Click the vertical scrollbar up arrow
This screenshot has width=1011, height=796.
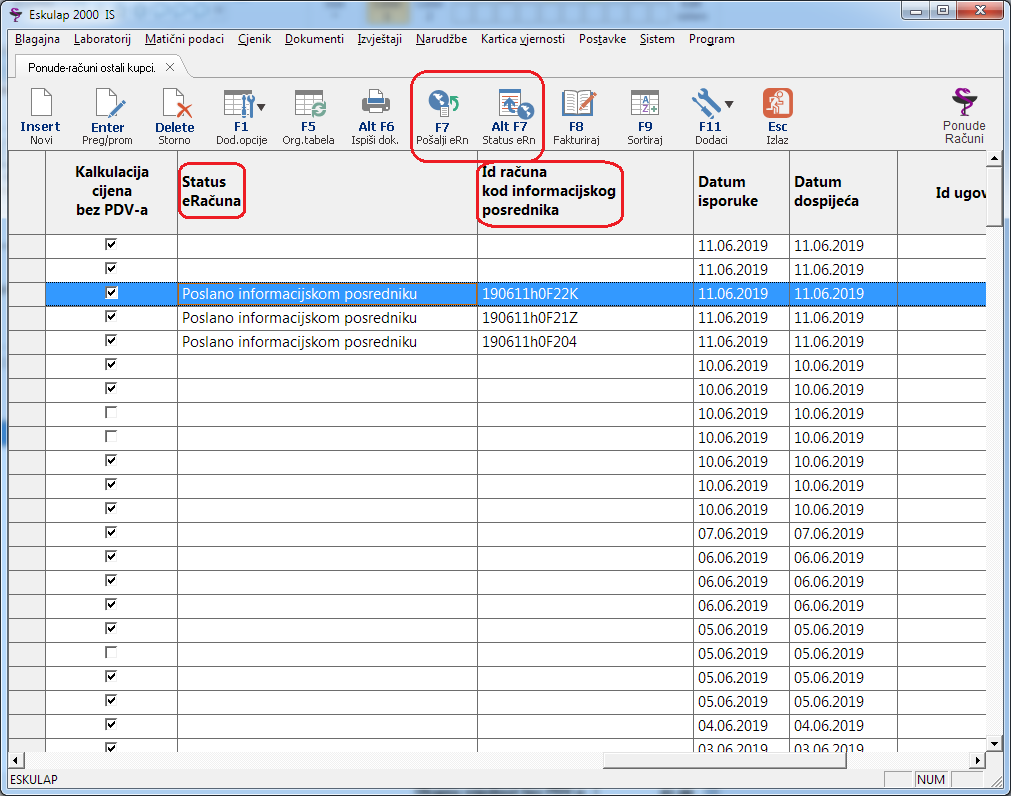(994, 158)
